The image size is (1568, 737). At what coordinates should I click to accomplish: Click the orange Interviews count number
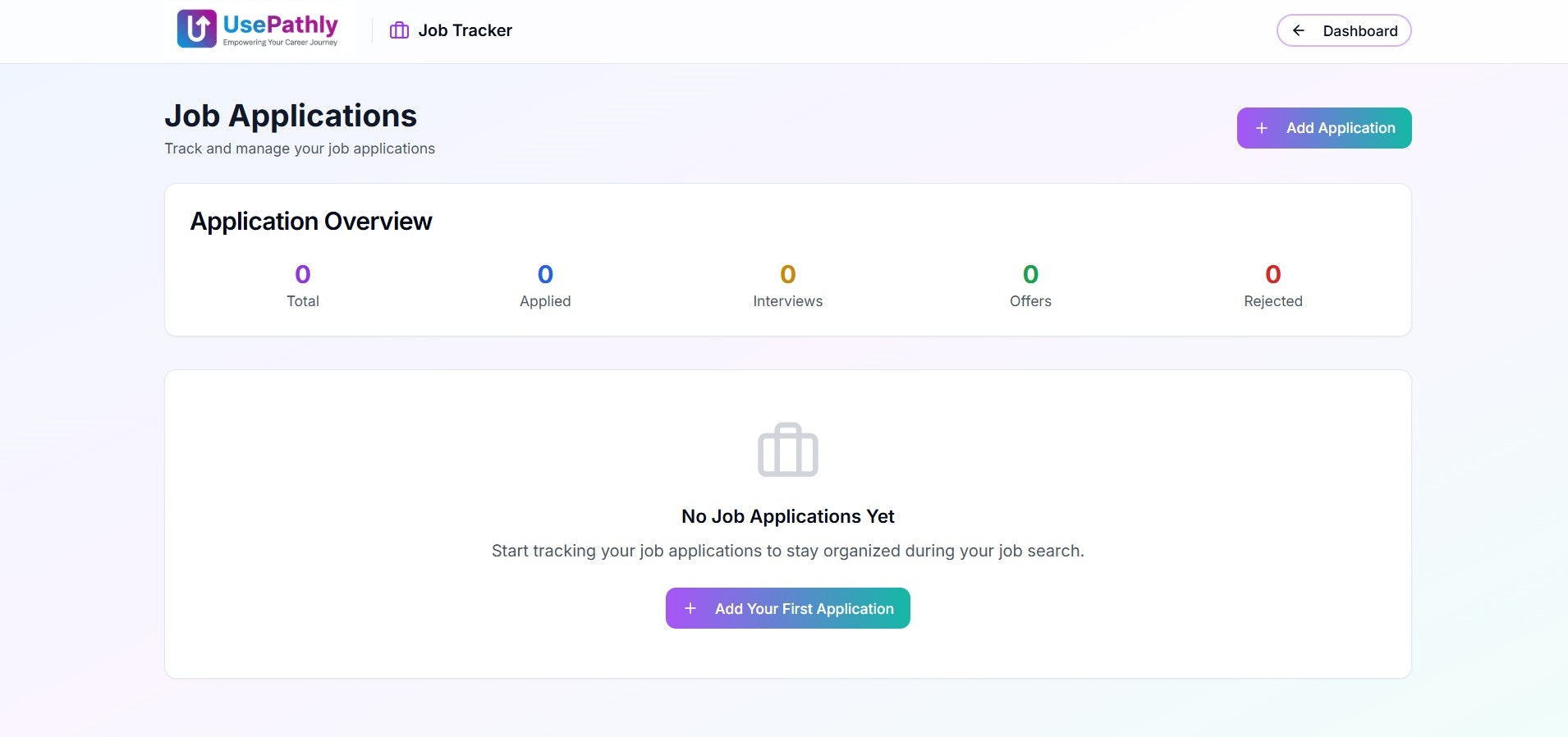click(x=788, y=274)
